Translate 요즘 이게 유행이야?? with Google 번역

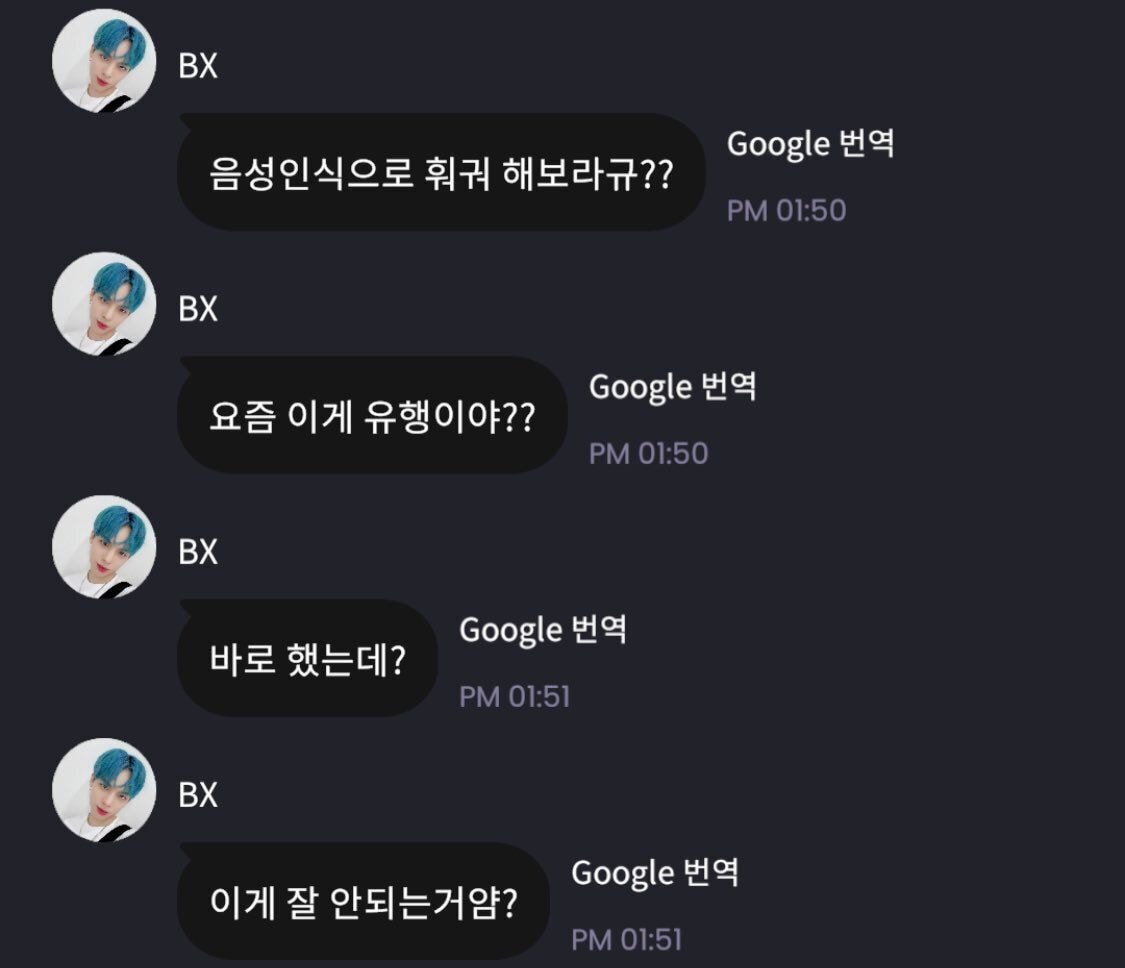(672, 387)
